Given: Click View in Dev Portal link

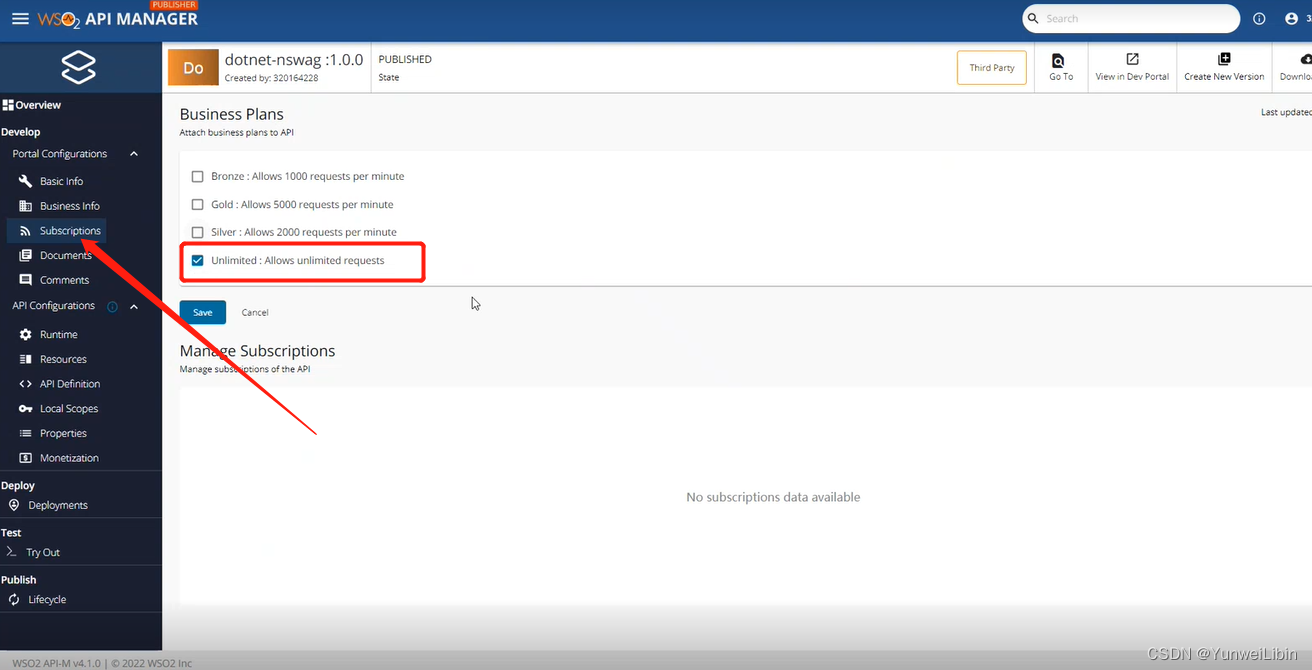Looking at the screenshot, I should pyautogui.click(x=1132, y=77).
